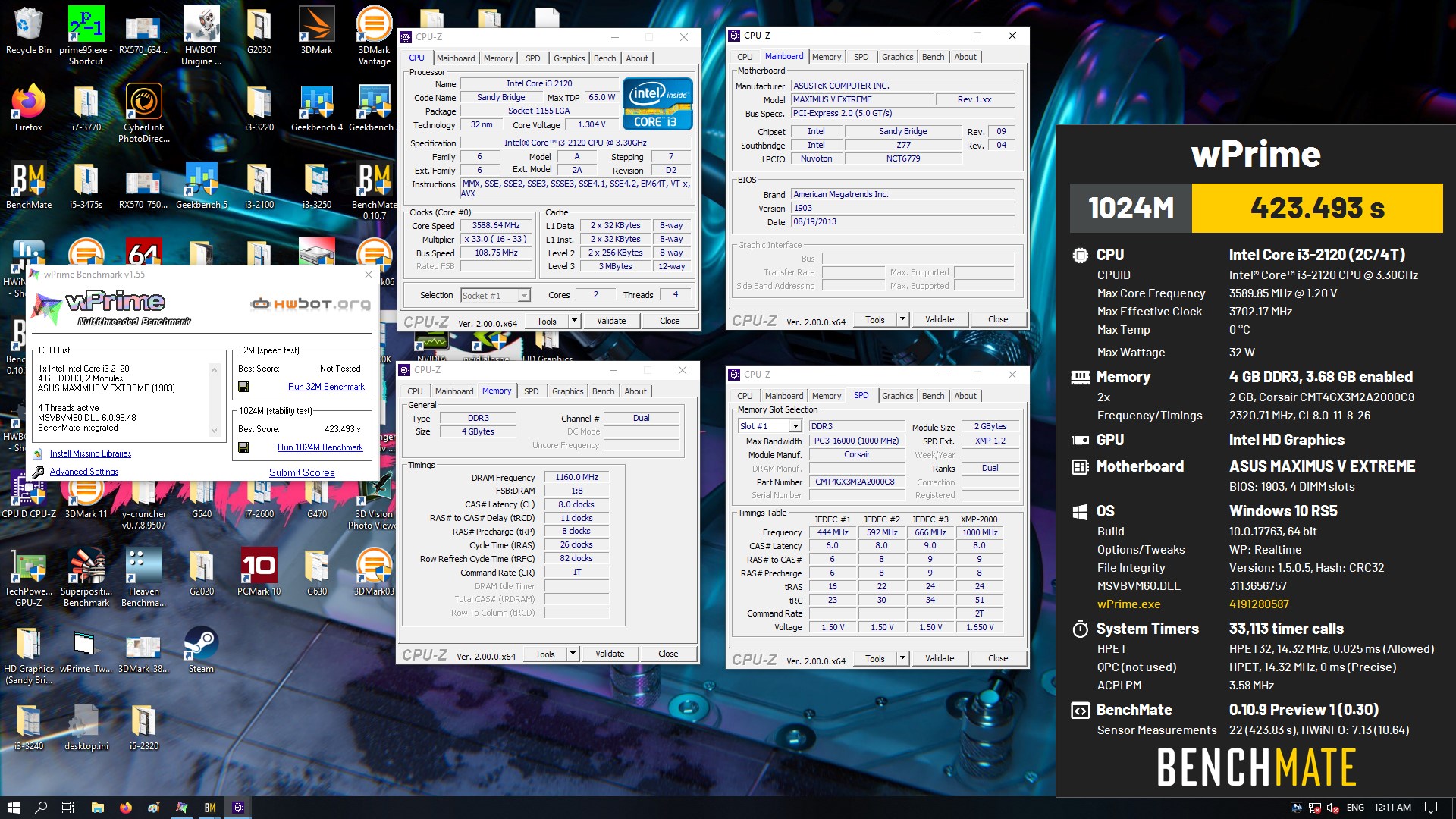Click the icon beside Install Missing Libraries
This screenshot has width=1456, height=819.
coord(39,453)
